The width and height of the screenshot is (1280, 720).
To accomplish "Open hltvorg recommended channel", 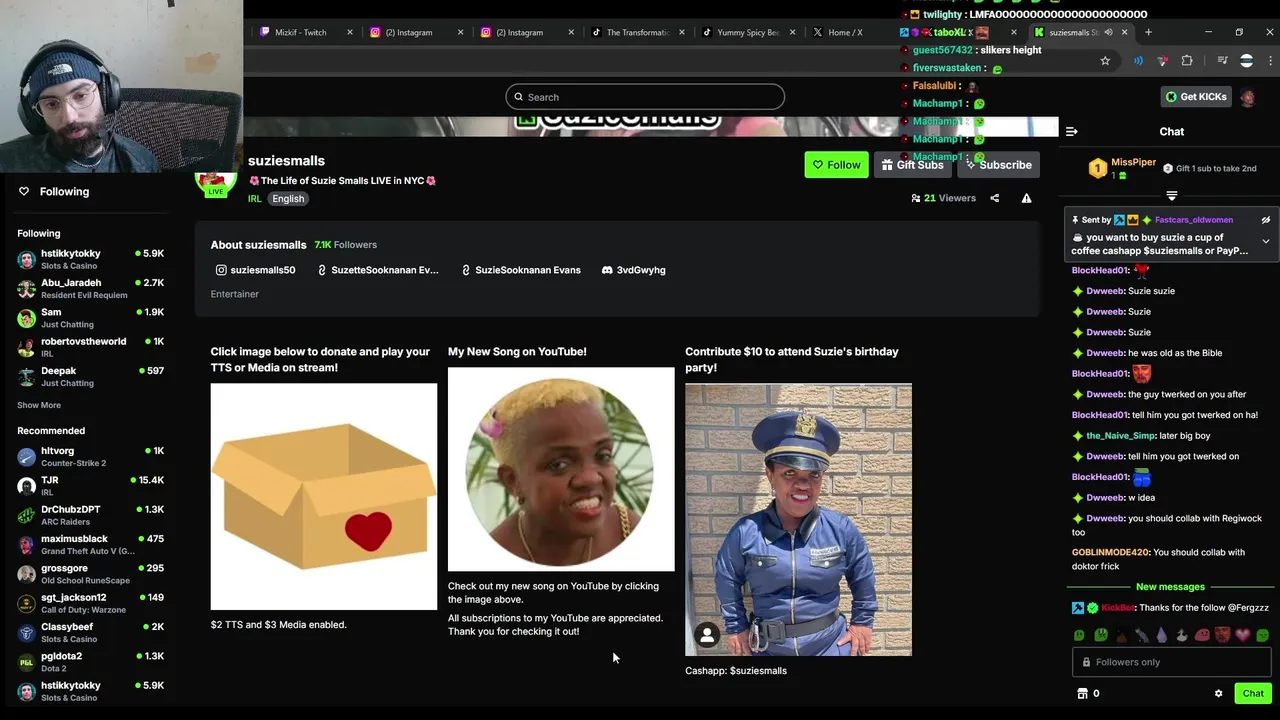I will tap(90, 456).
